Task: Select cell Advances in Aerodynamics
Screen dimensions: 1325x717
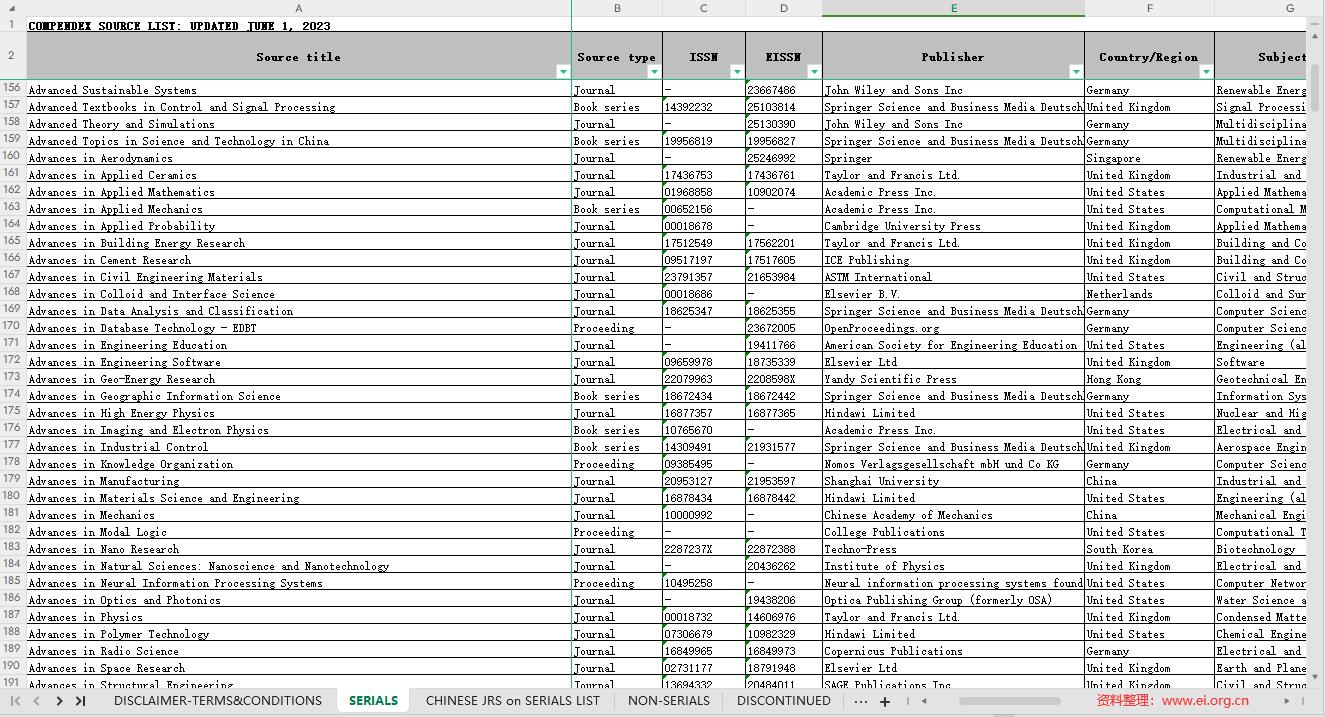Action: point(299,158)
